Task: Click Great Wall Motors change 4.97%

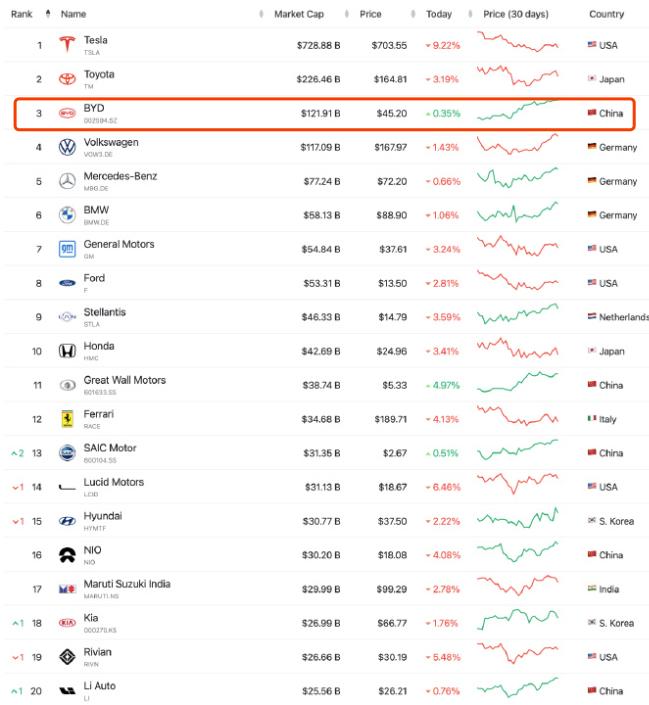Action: click(x=443, y=385)
